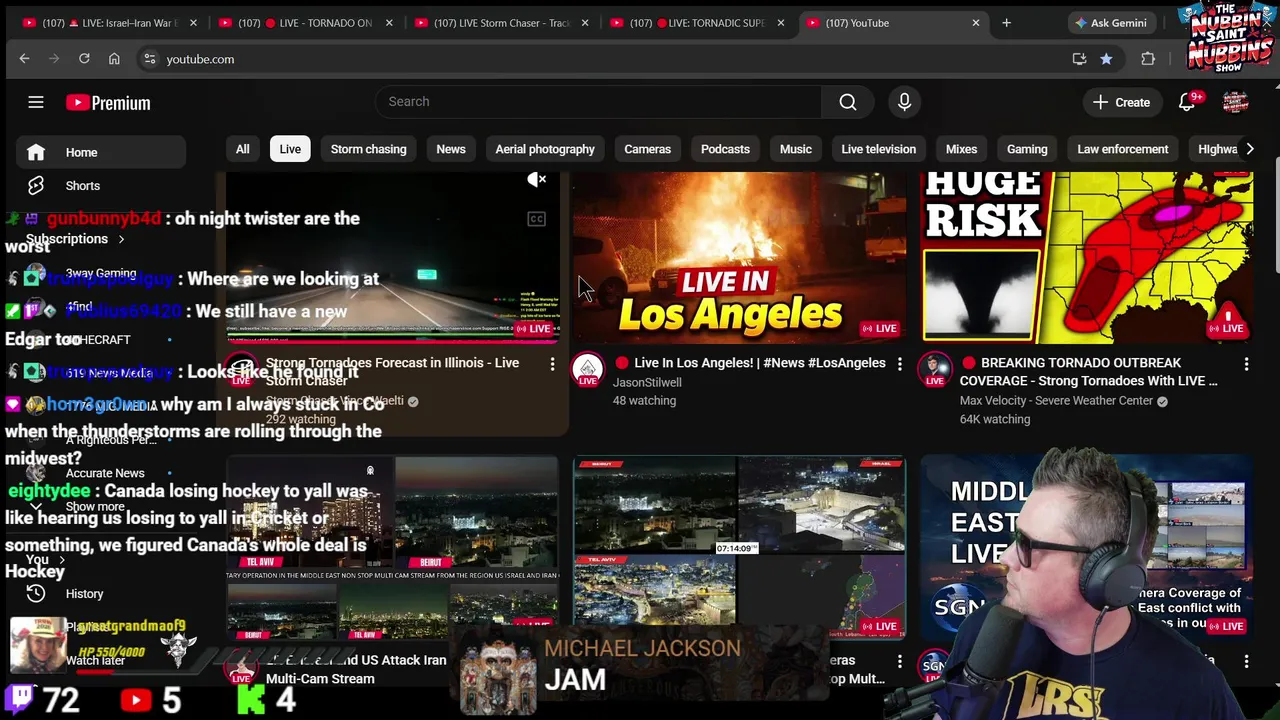Open Shorts in the sidebar
1280x720 pixels.
pos(101,186)
